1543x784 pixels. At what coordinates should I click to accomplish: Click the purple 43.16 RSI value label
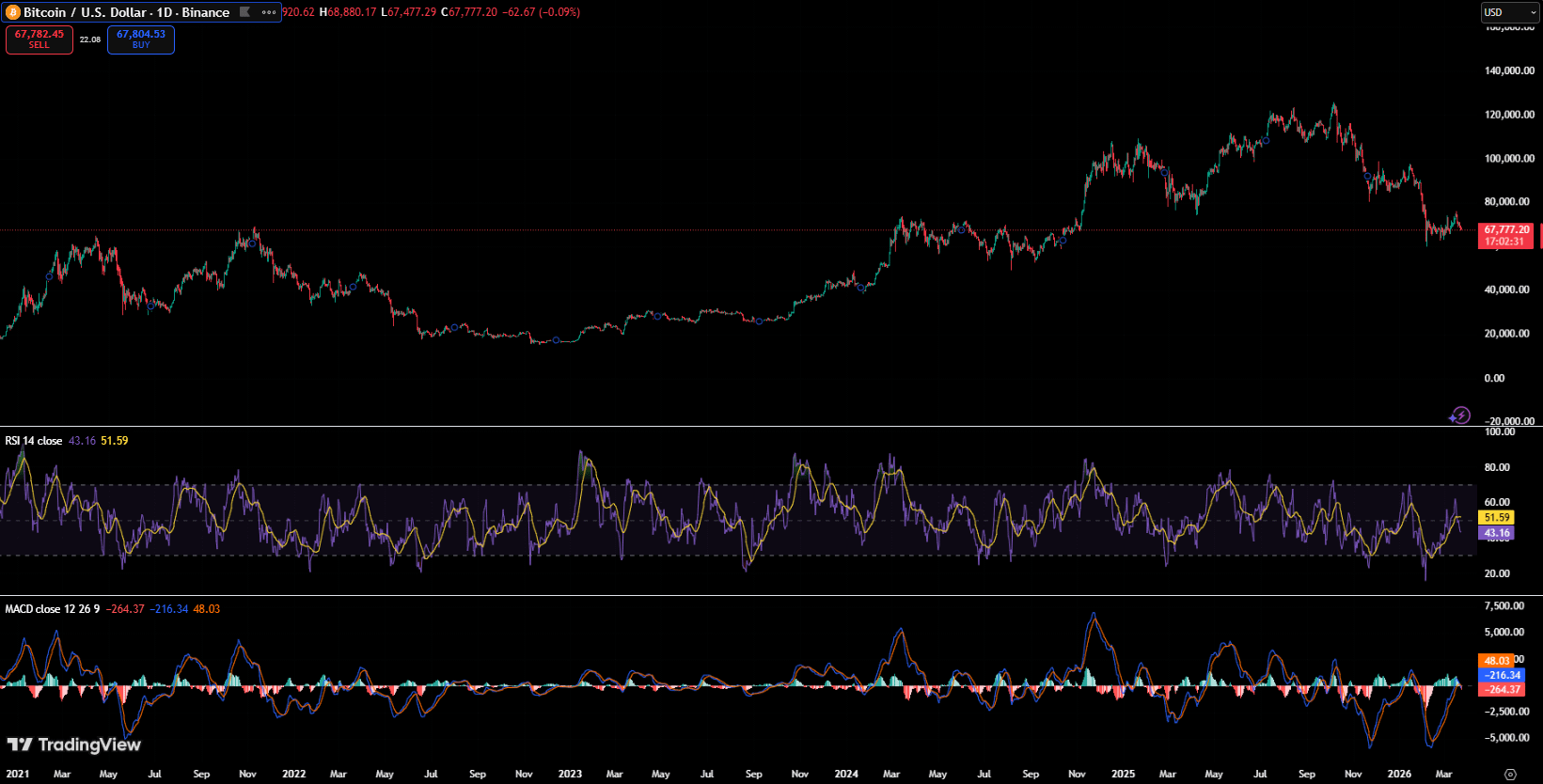(1497, 533)
